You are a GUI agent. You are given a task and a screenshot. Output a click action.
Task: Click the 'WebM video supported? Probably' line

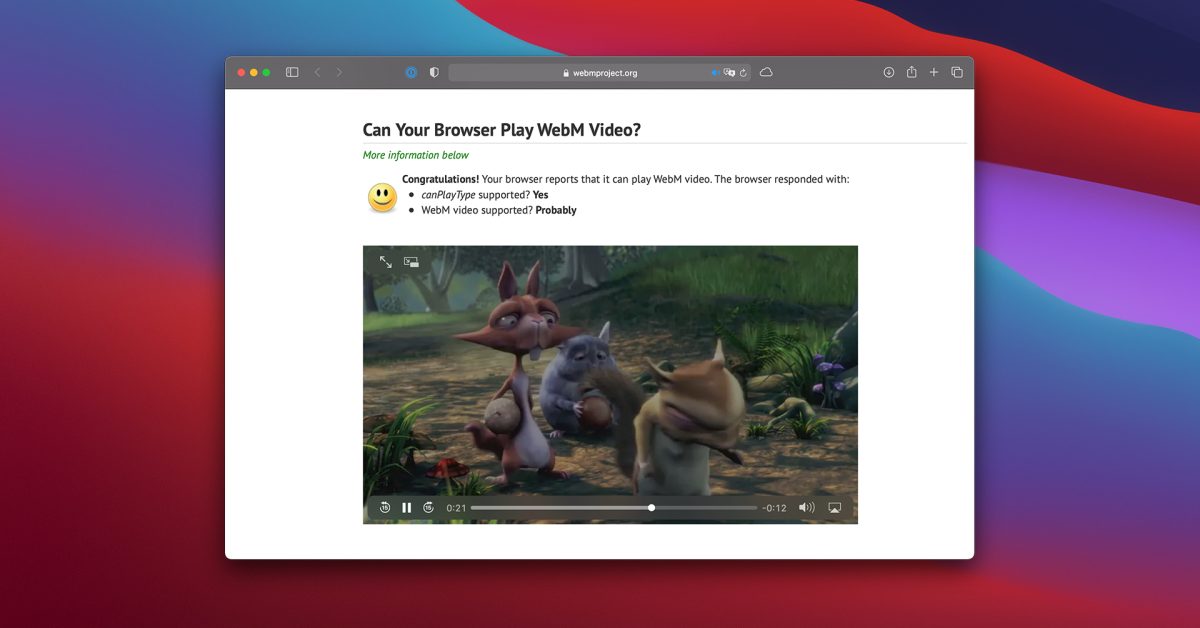click(x=499, y=210)
